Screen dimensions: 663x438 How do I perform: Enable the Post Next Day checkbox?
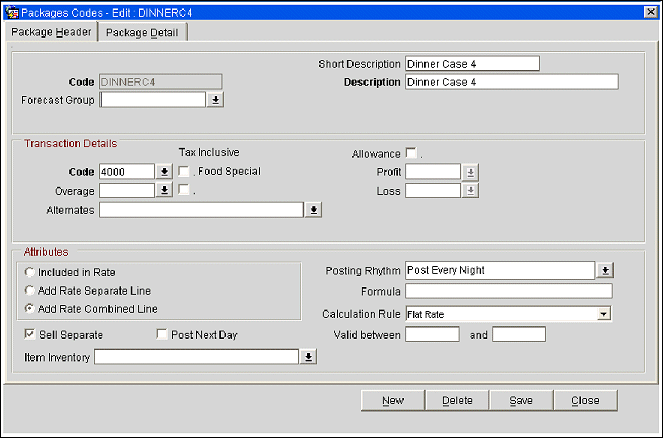[x=162, y=334]
